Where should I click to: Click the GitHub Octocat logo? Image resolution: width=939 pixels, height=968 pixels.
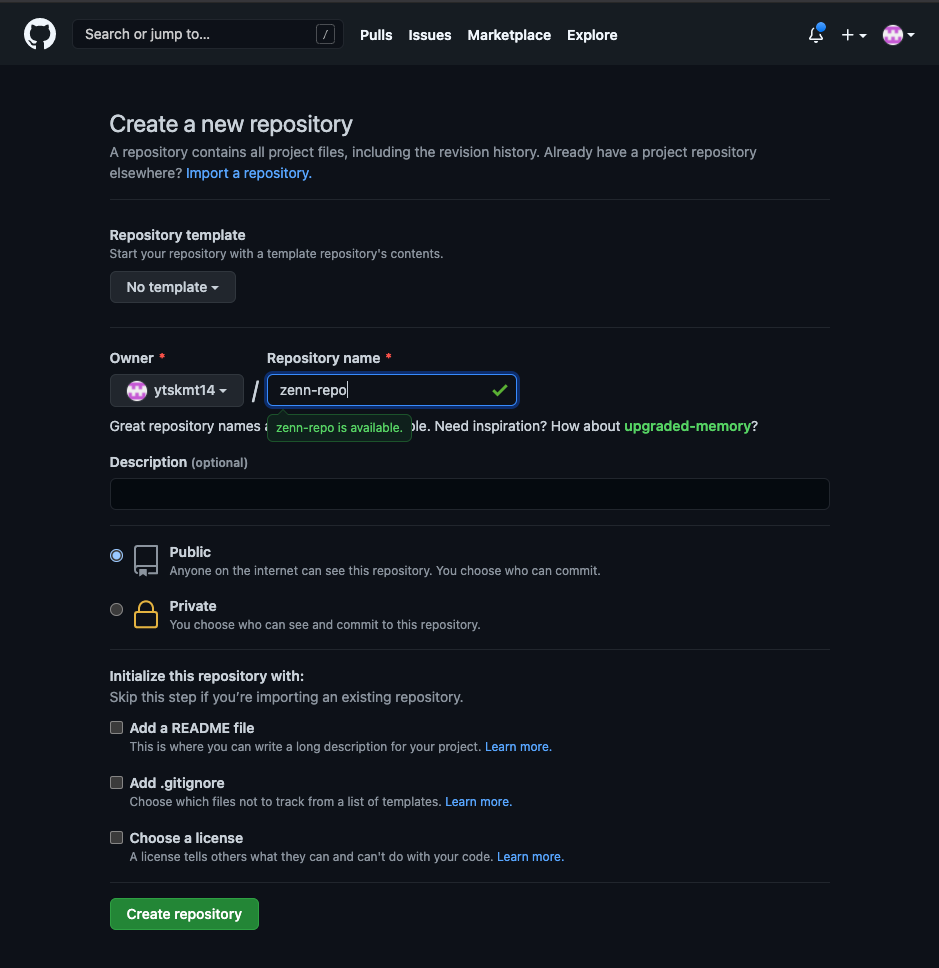click(40, 34)
